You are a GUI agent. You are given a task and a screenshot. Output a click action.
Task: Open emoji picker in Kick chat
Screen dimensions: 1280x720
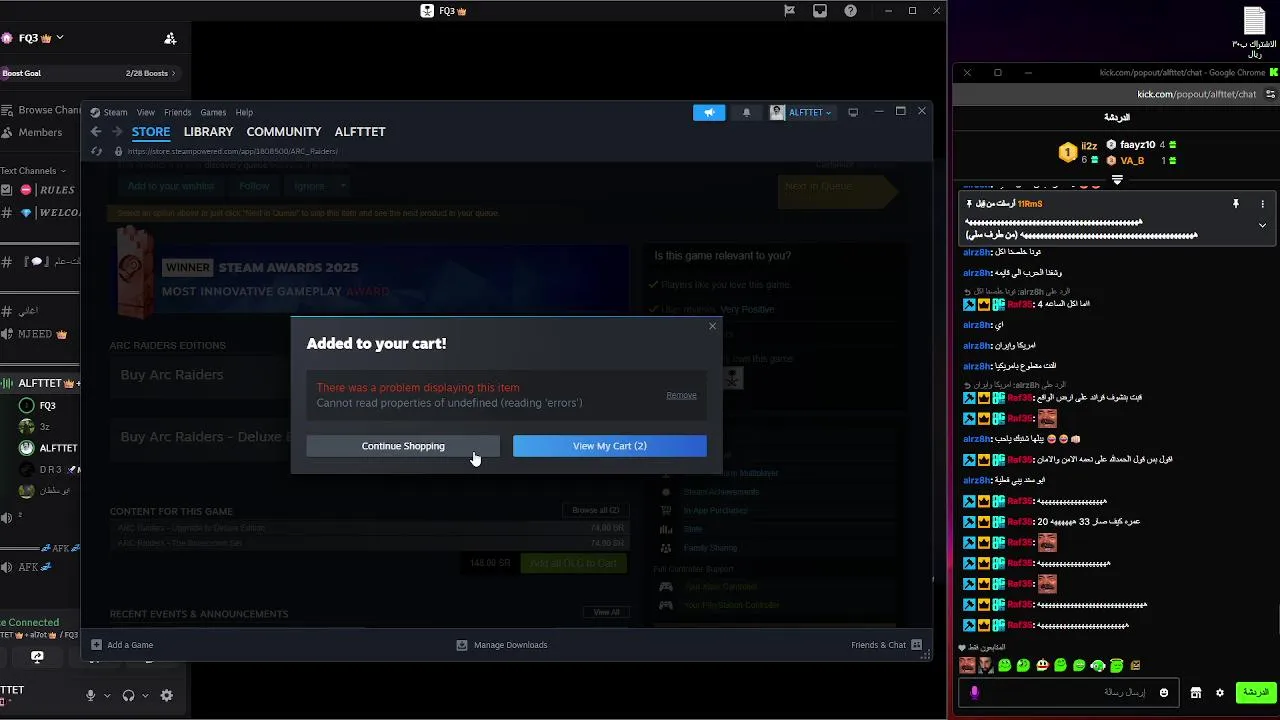click(x=1164, y=692)
